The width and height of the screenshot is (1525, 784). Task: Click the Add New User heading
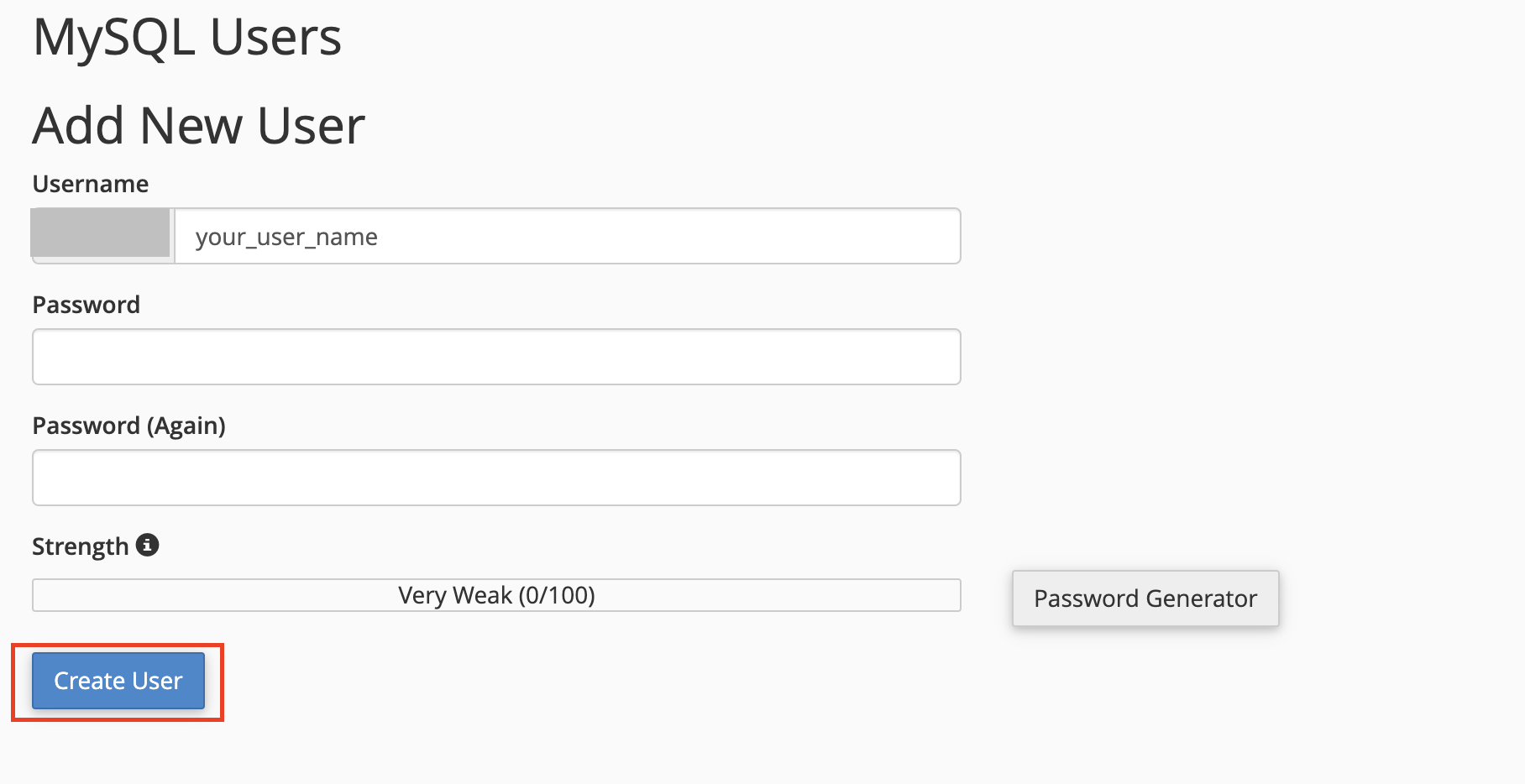tap(199, 126)
